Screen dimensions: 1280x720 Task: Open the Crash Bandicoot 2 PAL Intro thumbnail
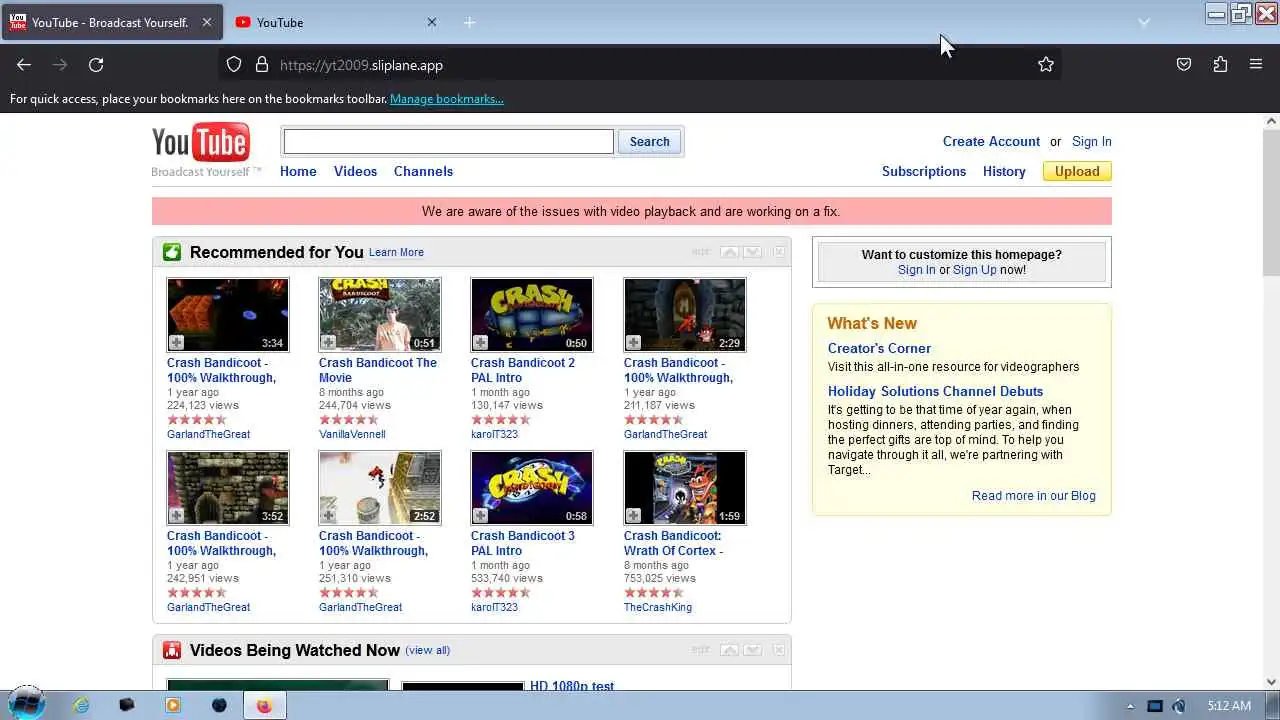[x=532, y=315]
